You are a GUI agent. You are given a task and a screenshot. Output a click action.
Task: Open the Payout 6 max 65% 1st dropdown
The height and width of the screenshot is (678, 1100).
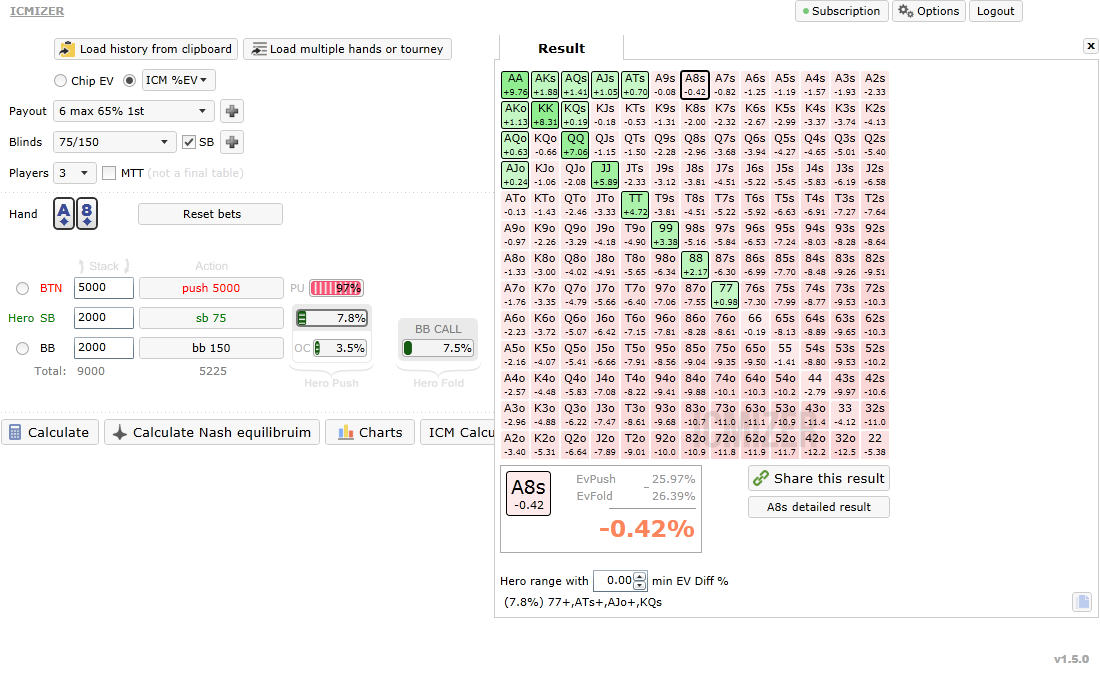[x=134, y=111]
